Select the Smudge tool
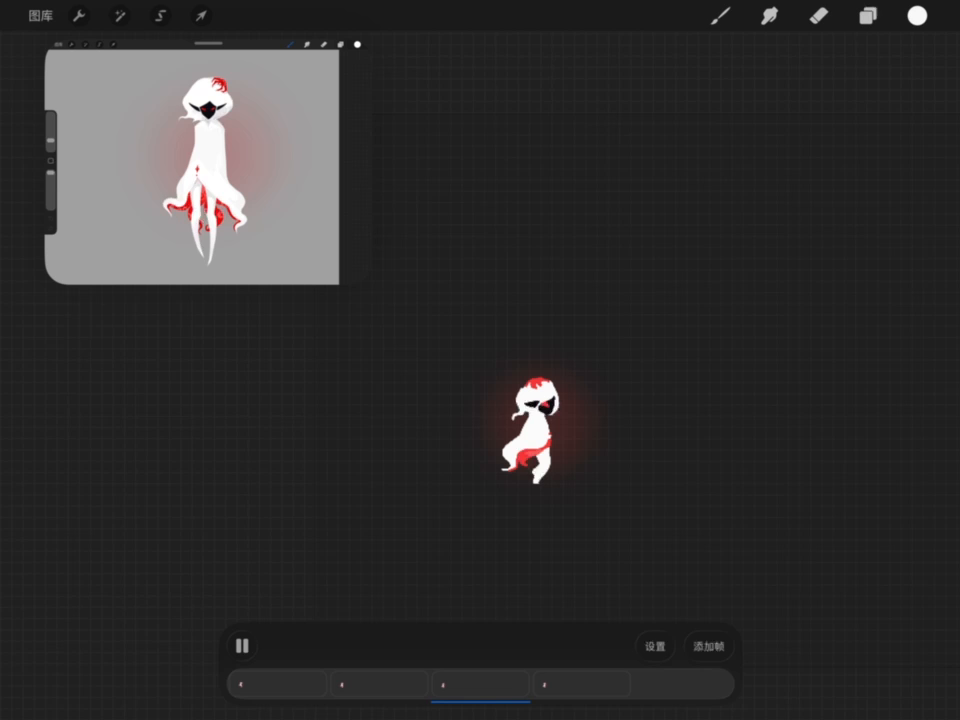This screenshot has height=720, width=960. (769, 16)
